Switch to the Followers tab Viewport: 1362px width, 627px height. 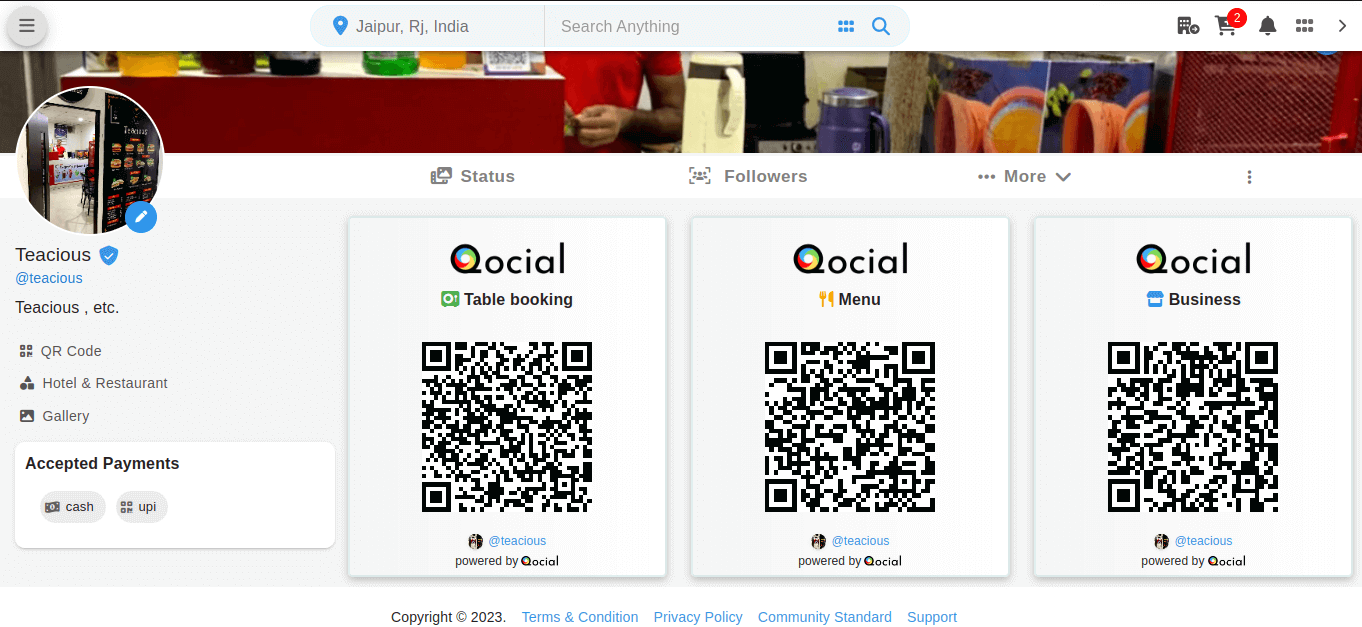[748, 176]
